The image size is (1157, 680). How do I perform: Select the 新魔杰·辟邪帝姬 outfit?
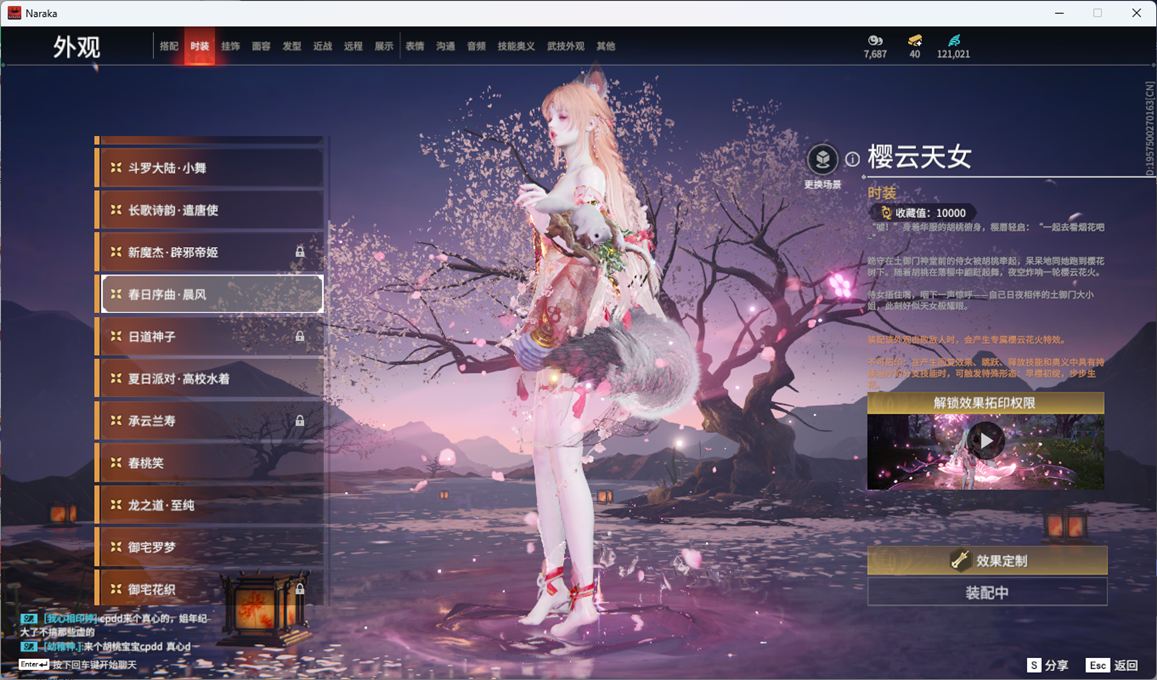(x=210, y=251)
